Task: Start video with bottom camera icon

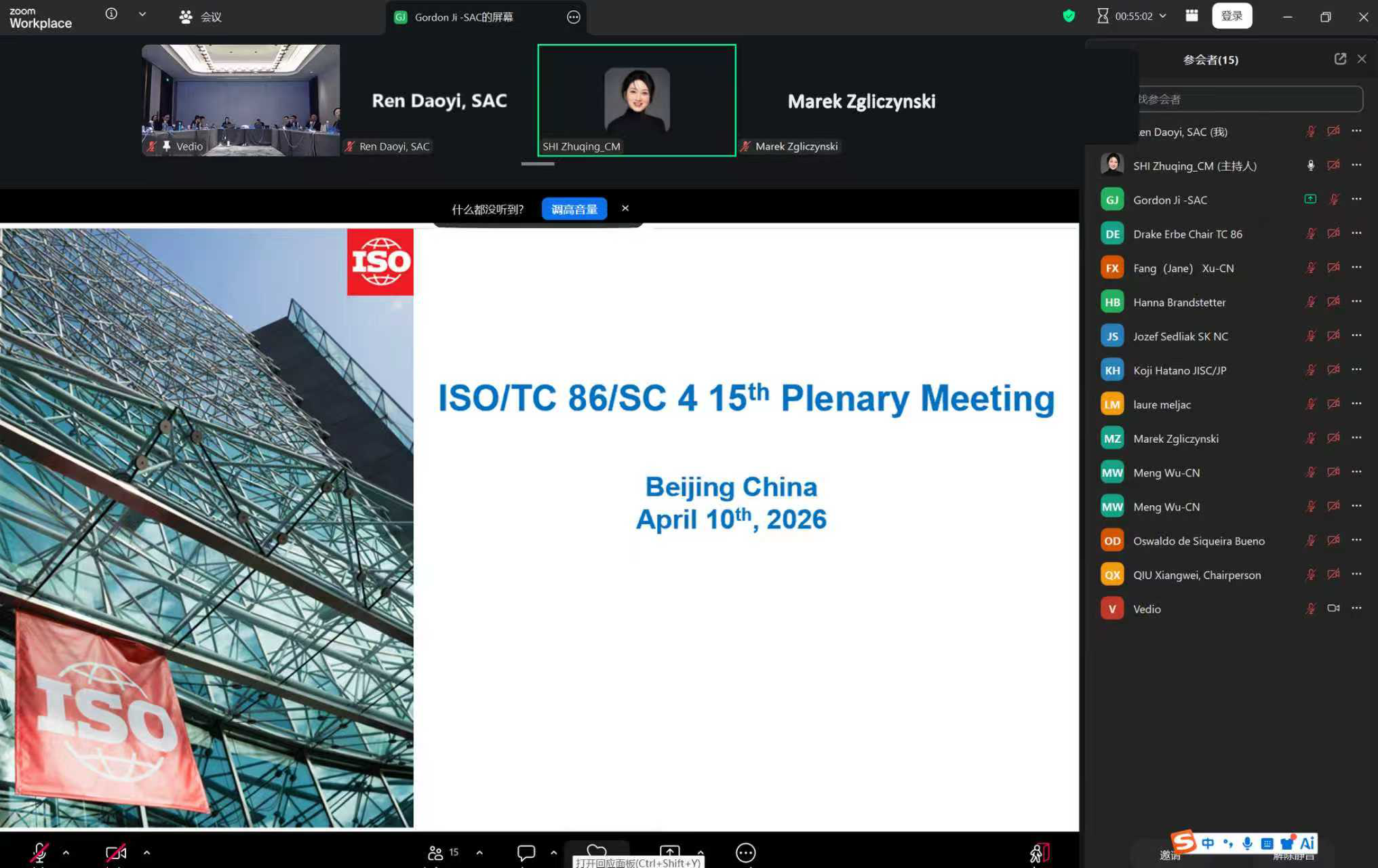Action: click(x=116, y=852)
